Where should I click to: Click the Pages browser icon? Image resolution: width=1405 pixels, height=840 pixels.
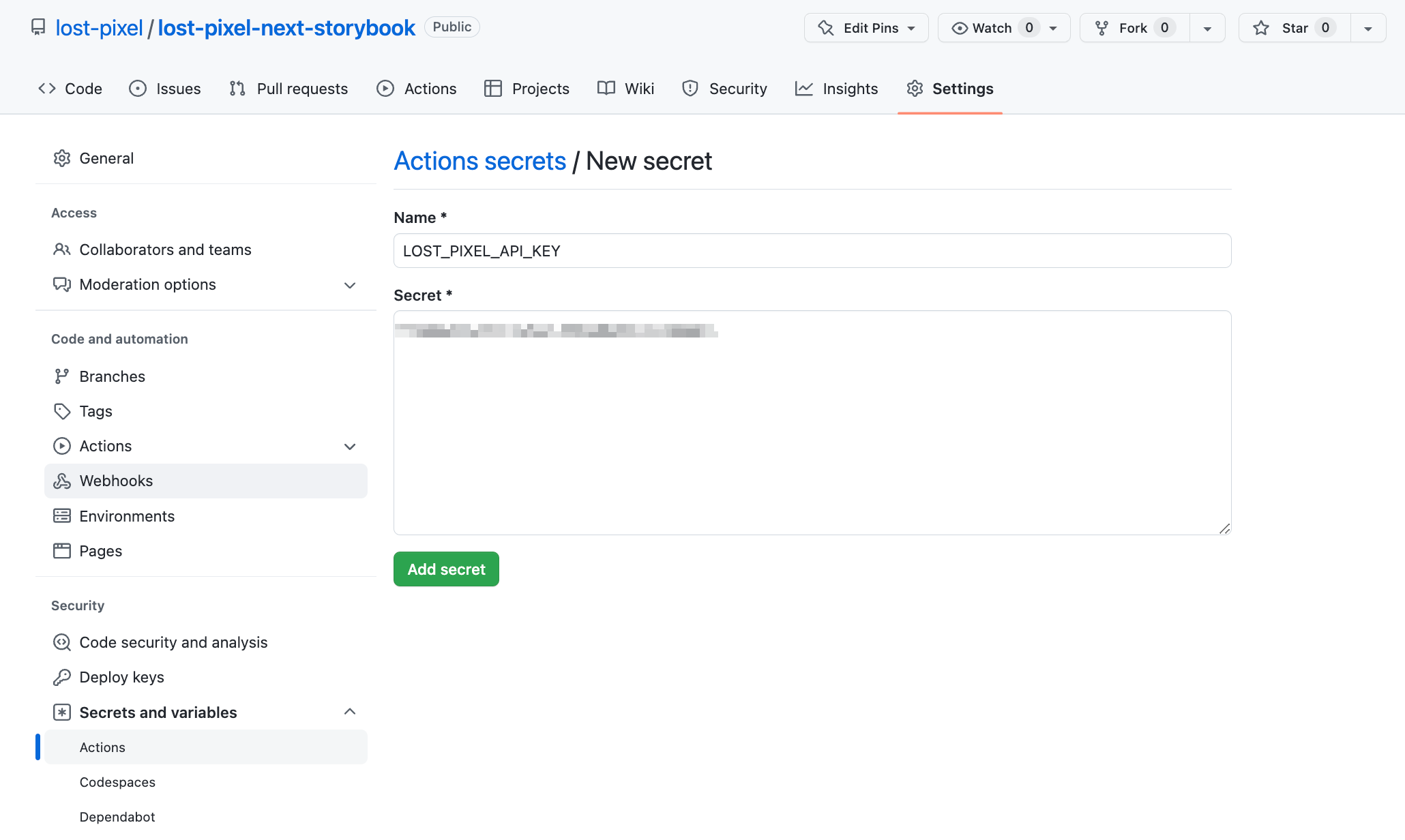[62, 551]
